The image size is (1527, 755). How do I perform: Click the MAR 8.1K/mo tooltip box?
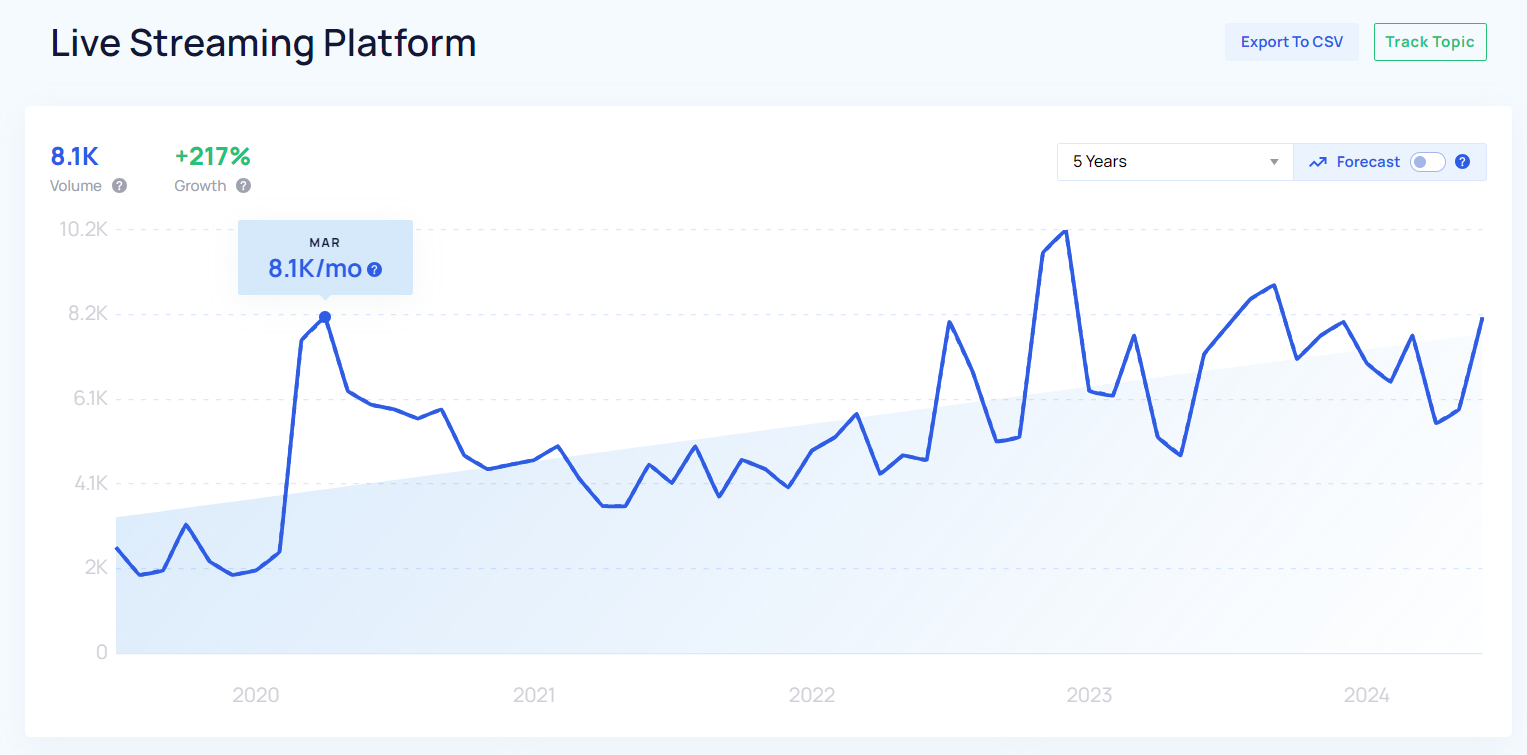(325, 257)
